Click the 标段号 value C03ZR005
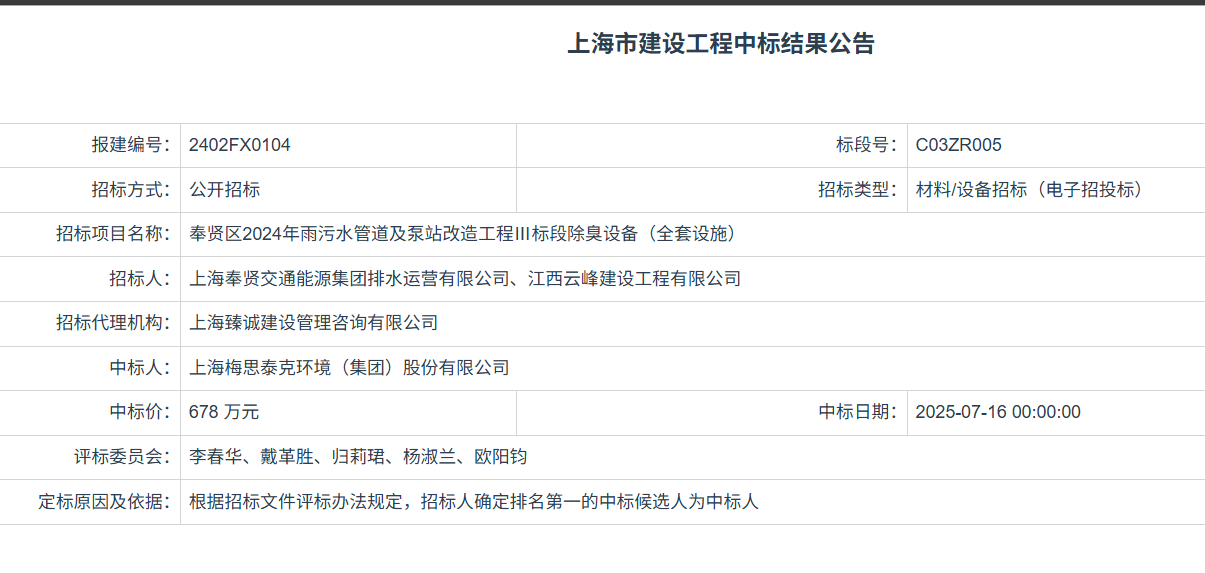The image size is (1205, 573). [958, 145]
